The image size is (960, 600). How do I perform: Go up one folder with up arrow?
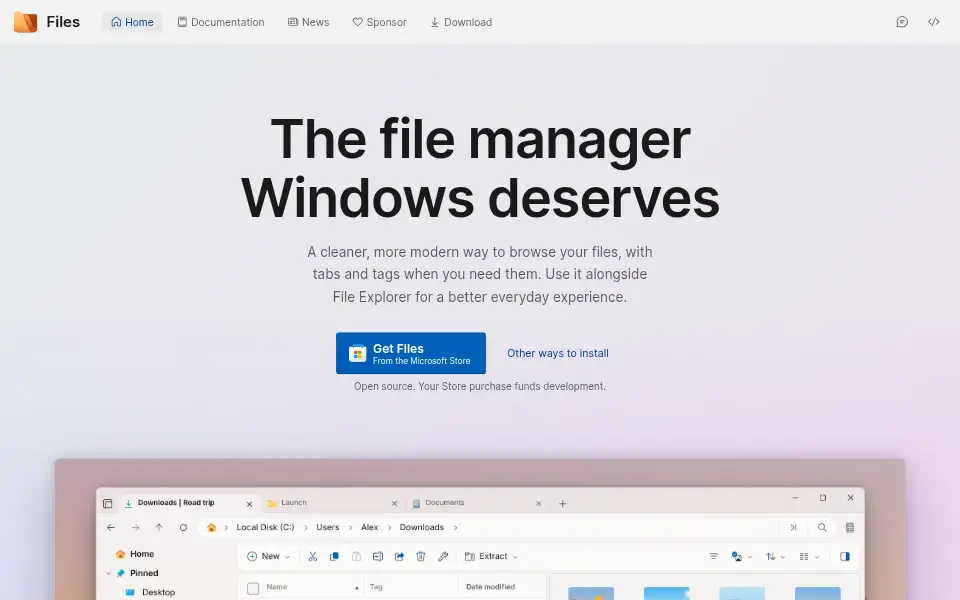click(159, 527)
